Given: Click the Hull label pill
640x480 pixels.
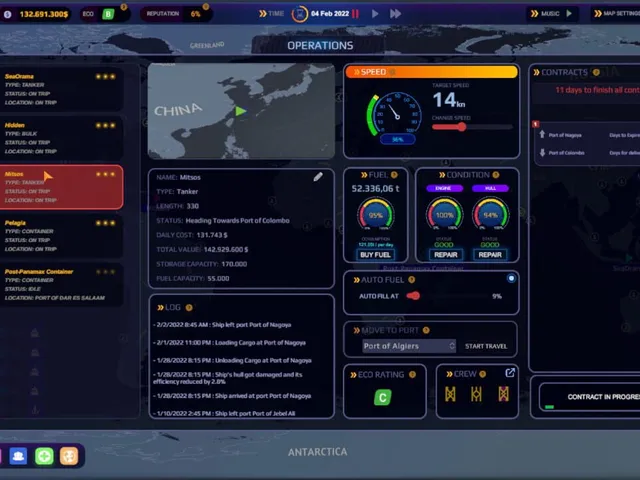Looking at the screenshot, I should 490,188.
